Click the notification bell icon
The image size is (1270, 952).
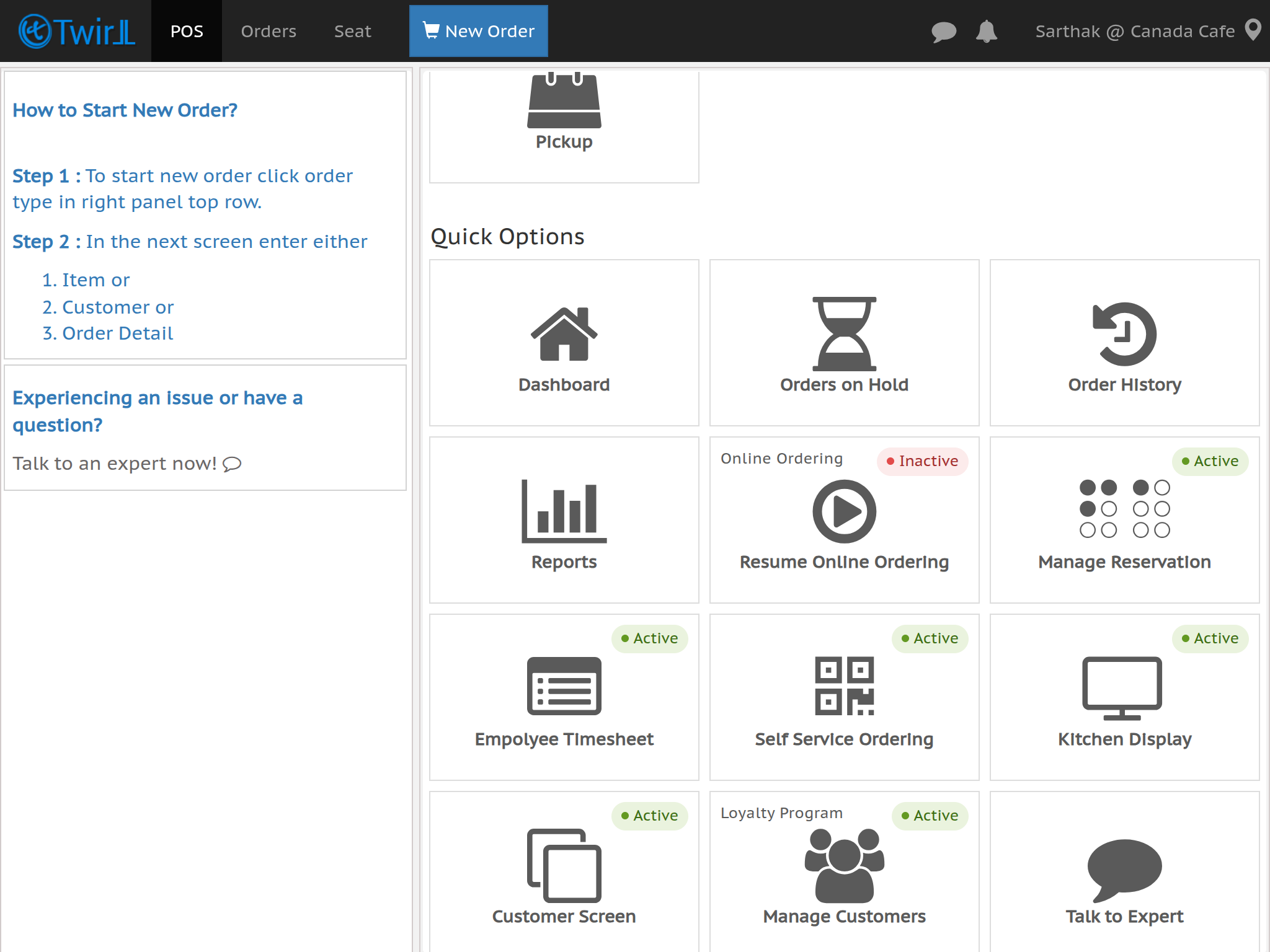(986, 31)
